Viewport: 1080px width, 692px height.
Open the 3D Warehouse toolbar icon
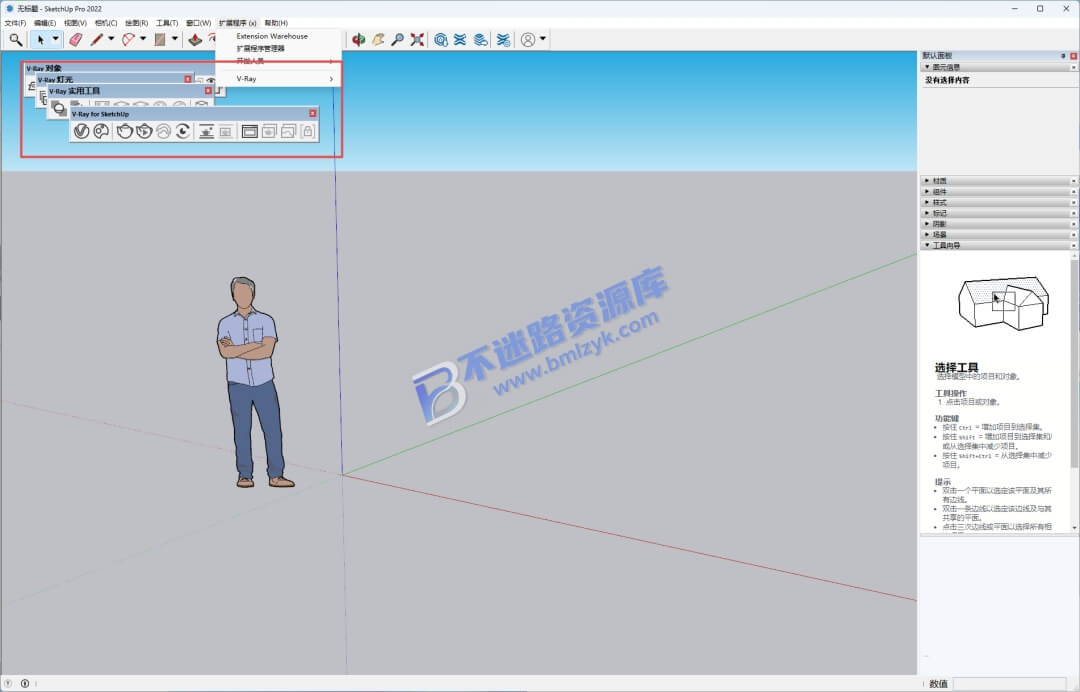point(441,40)
